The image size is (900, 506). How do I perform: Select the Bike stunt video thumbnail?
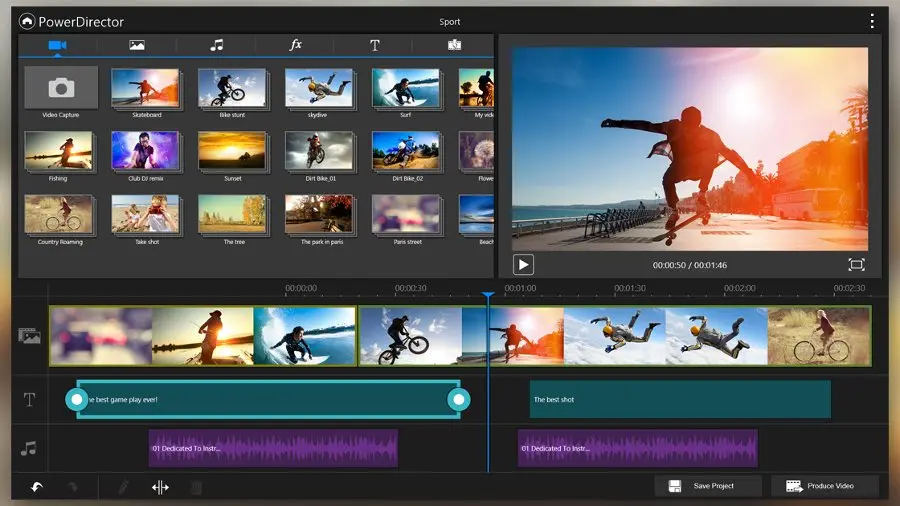[232, 88]
